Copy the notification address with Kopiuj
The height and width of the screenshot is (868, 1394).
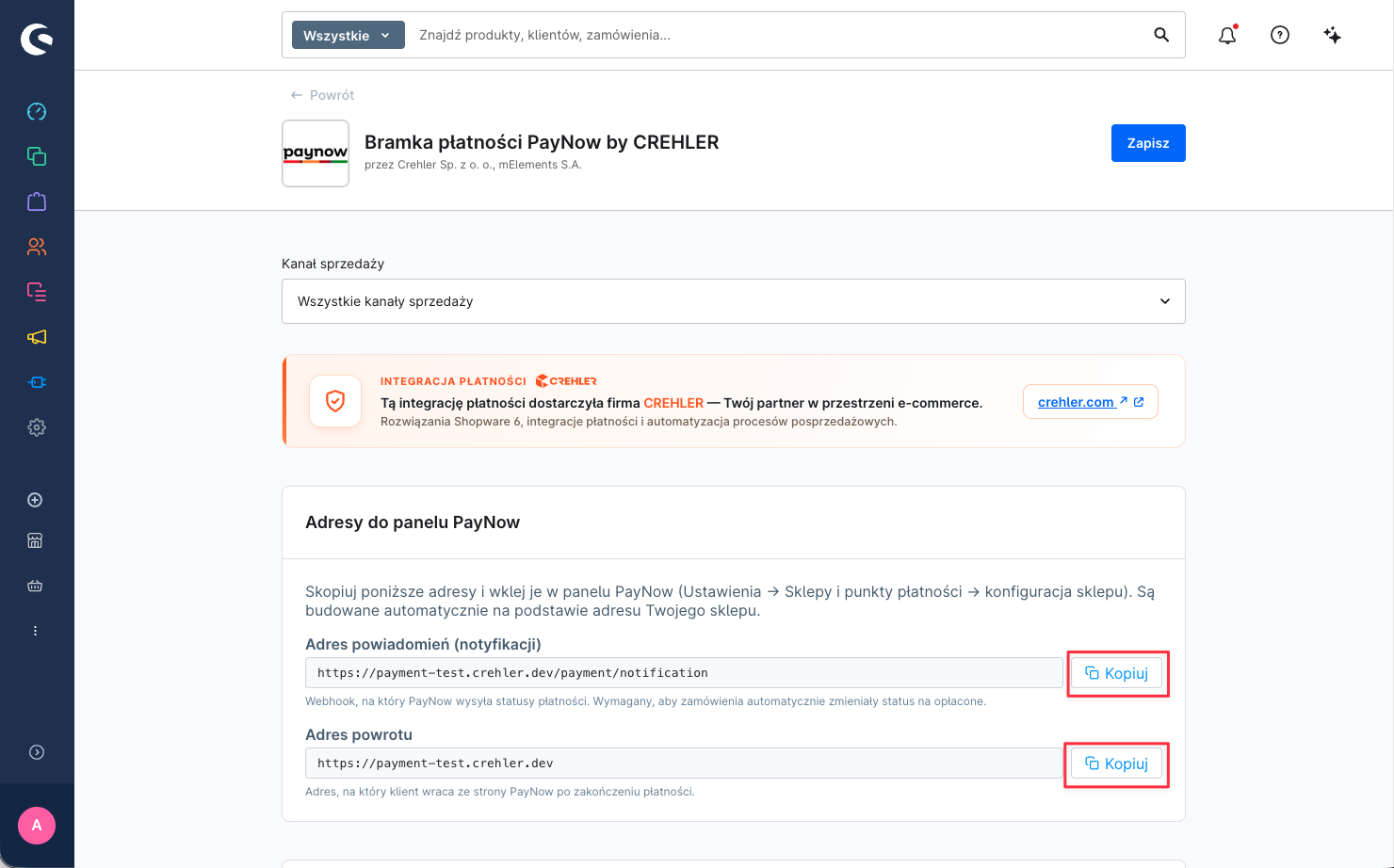[x=1117, y=673]
